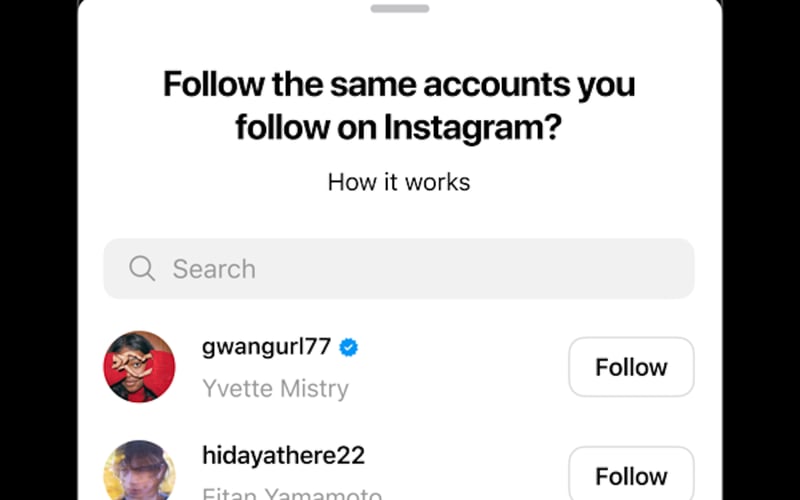
Task: Open gwangurl77's profile picture
Action: (x=140, y=367)
